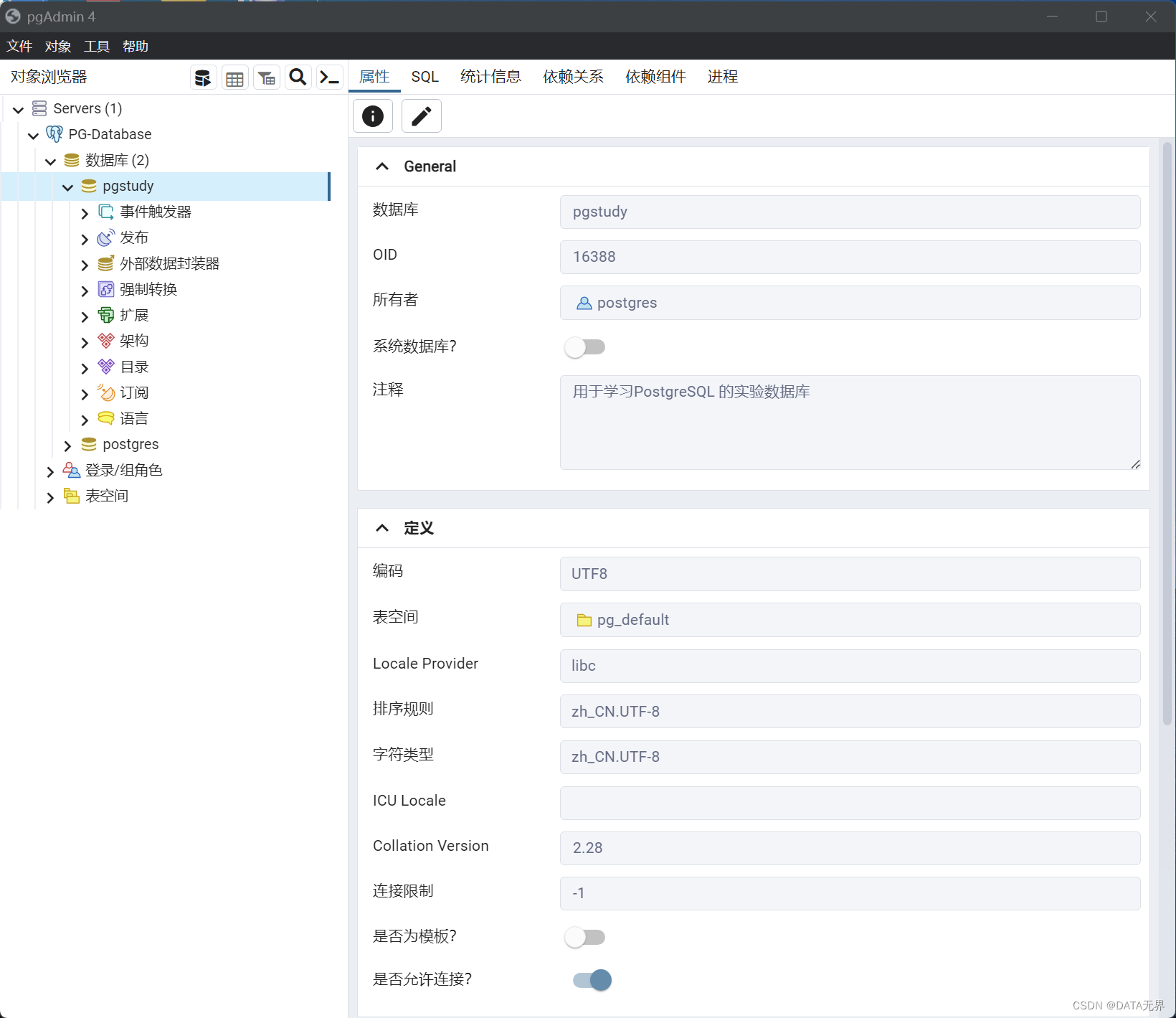This screenshot has height=1018, width=1176.
Task: Expand the postgres database arrow
Action: (x=67, y=446)
